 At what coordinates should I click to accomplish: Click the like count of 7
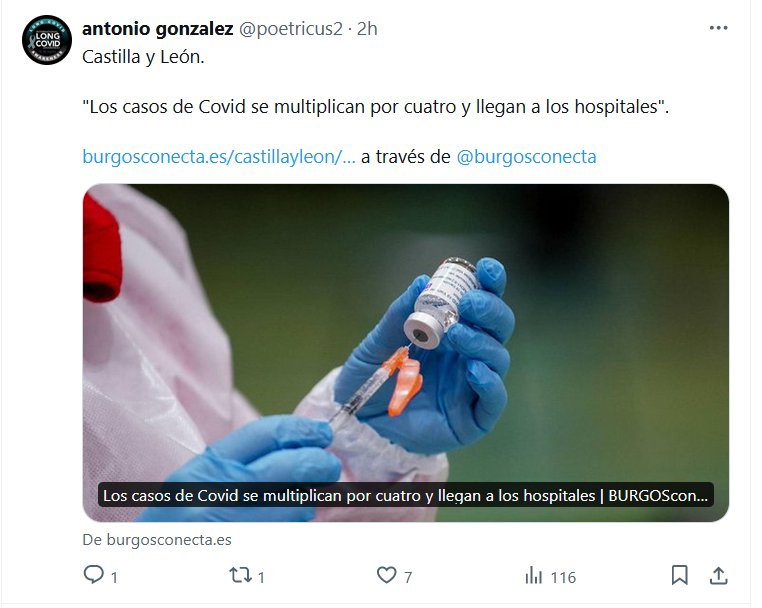[408, 577]
